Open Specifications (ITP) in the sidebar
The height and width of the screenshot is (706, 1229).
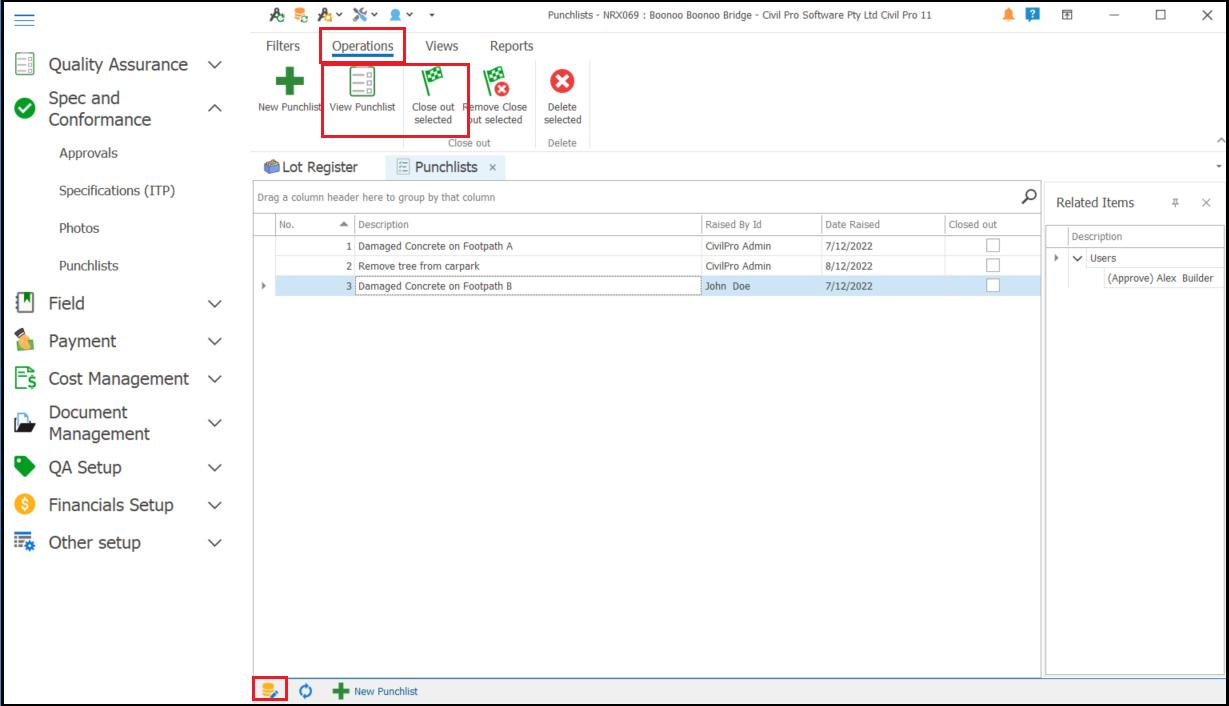pyautogui.click(x=116, y=191)
